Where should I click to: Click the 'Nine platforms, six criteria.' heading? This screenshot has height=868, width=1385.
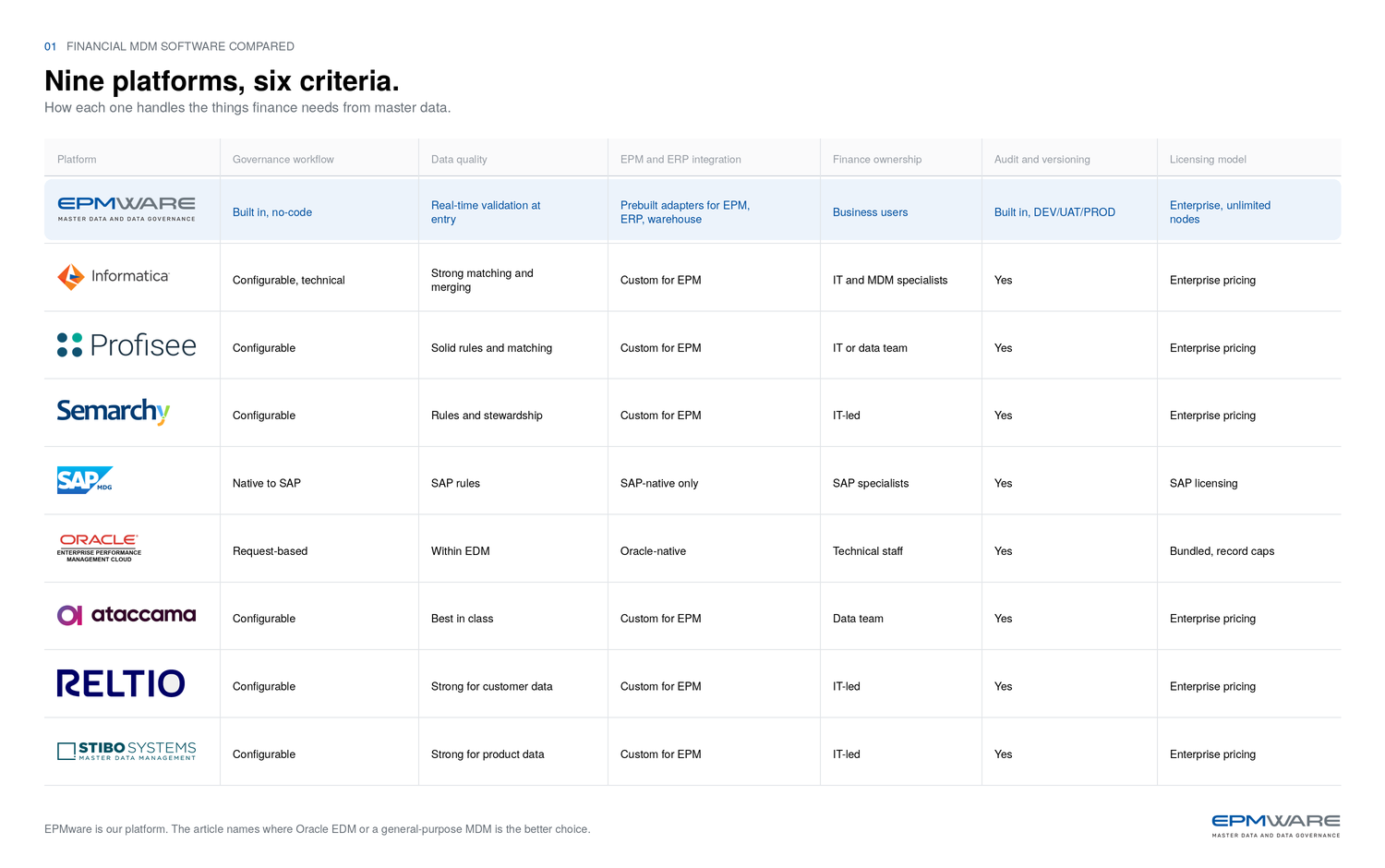[x=222, y=81]
